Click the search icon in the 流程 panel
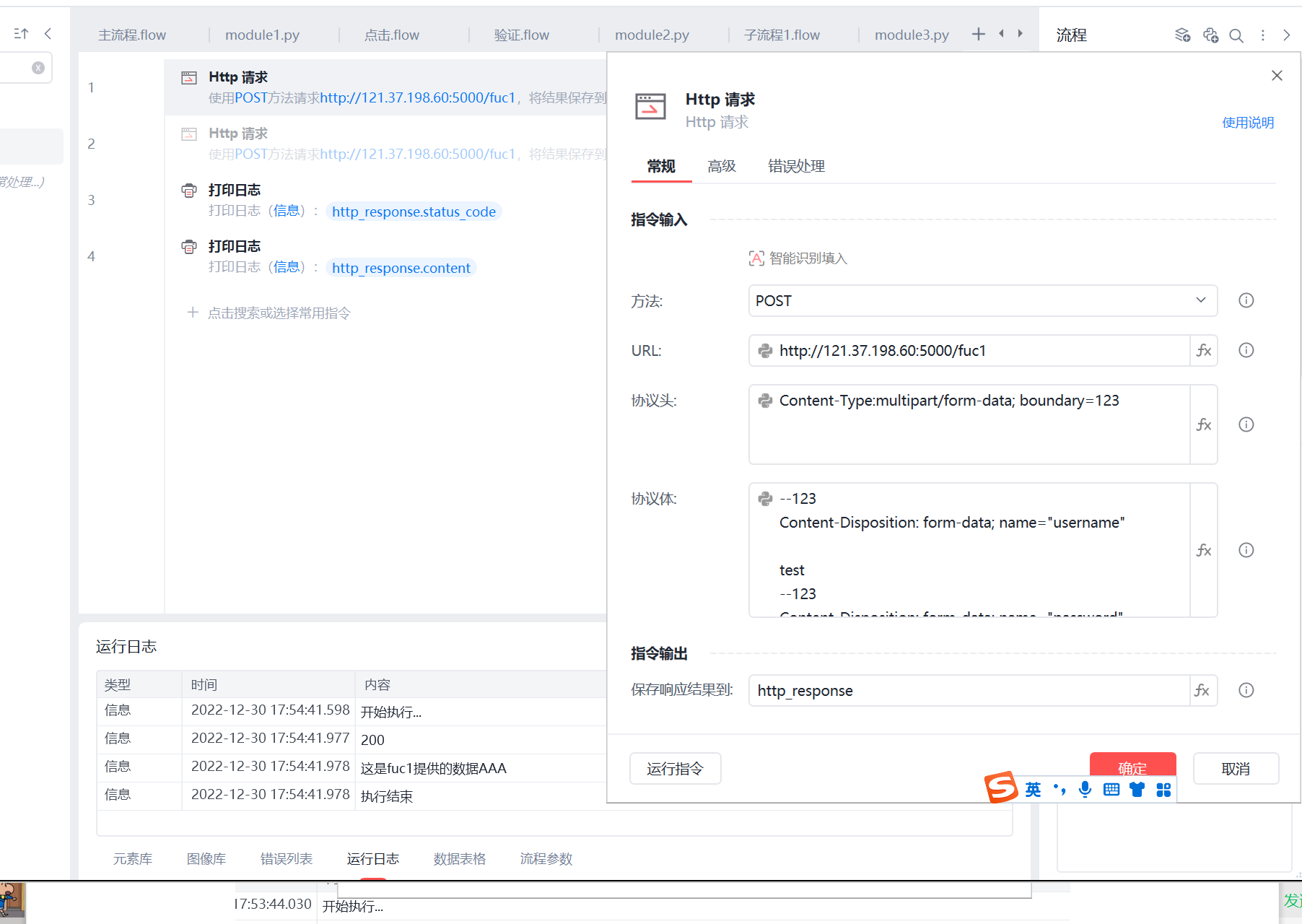1302x924 pixels. (1236, 35)
